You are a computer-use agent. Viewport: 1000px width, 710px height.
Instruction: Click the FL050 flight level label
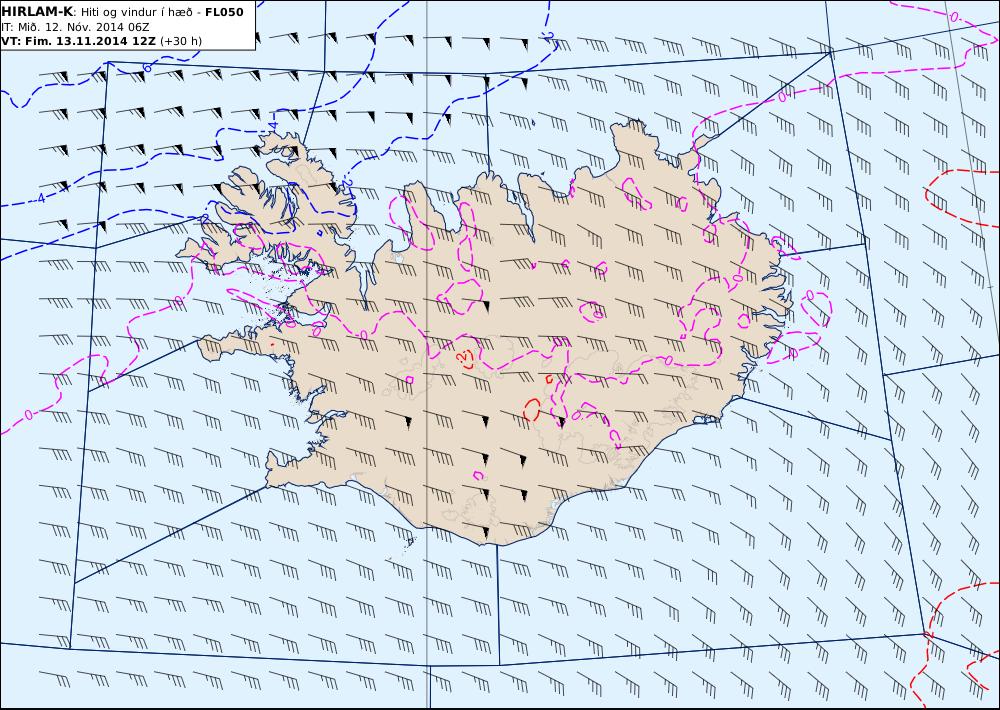(224, 12)
